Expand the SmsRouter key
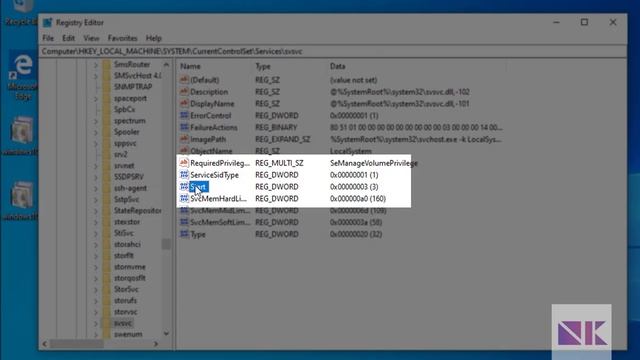Image resolution: width=640 pixels, height=360 pixels. [x=96, y=64]
